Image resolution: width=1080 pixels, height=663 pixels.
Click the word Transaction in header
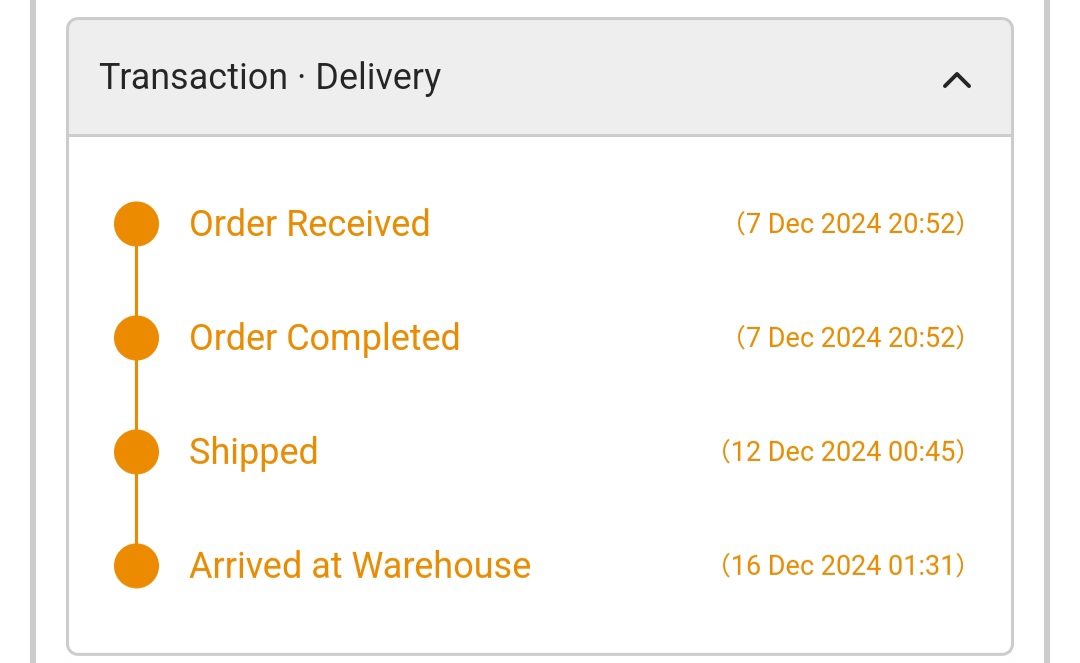click(x=193, y=78)
